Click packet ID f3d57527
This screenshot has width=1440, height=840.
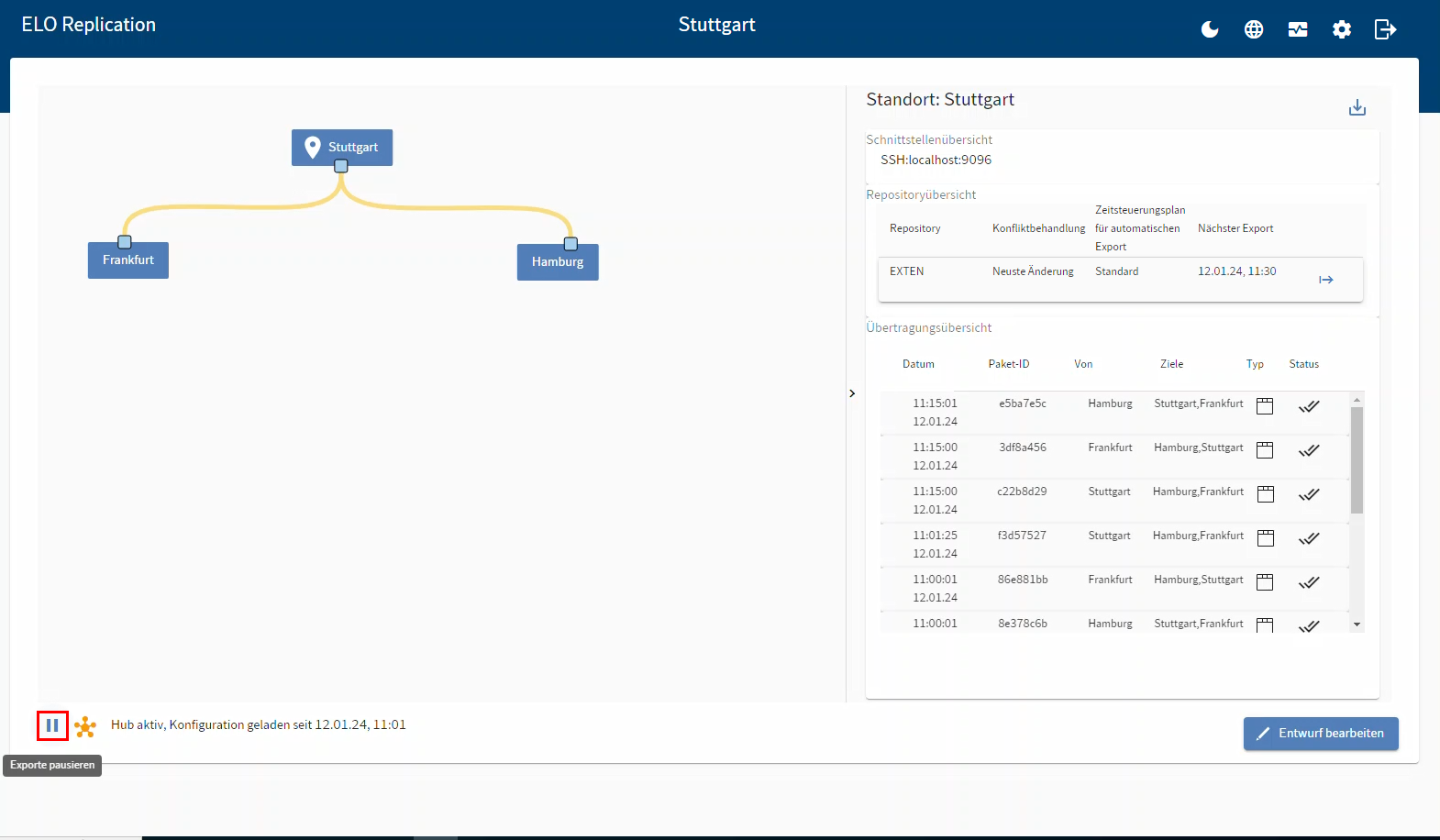coord(1022,536)
